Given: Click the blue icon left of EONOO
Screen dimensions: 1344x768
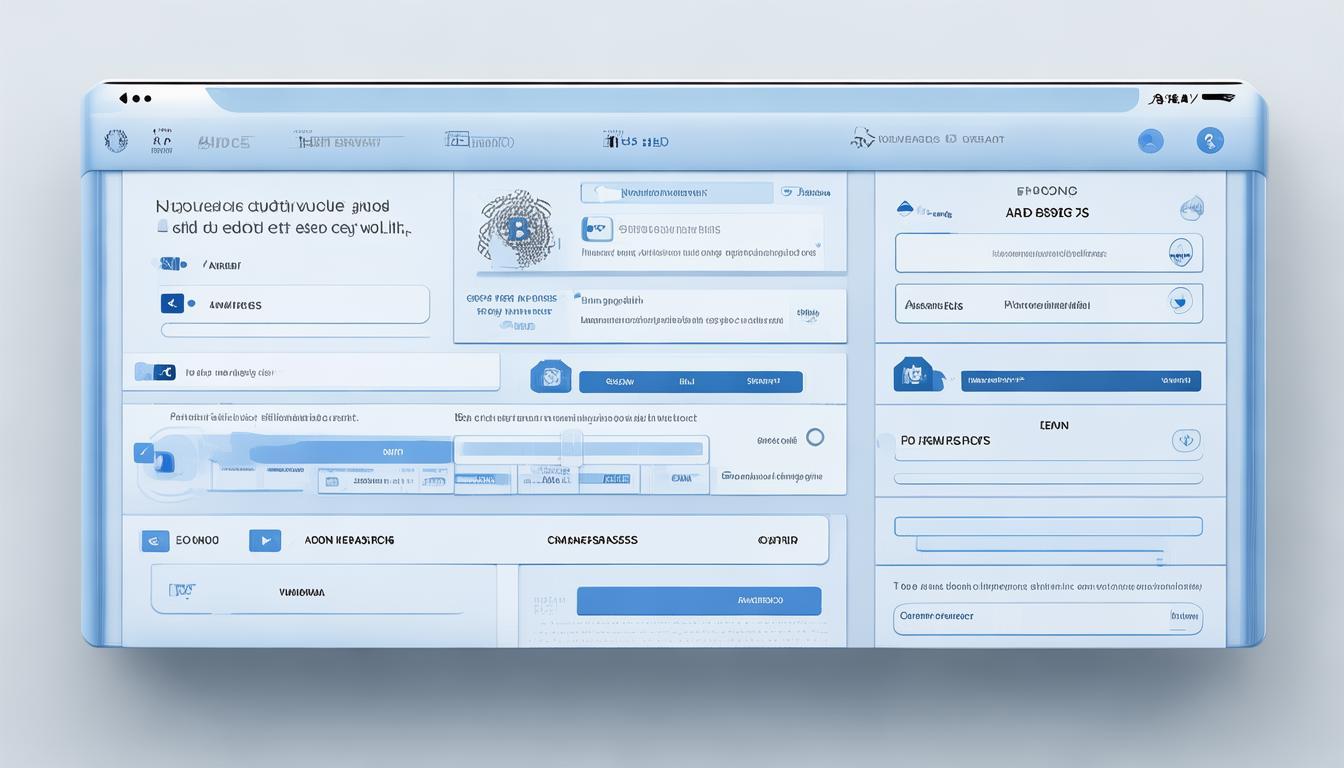Looking at the screenshot, I should coord(155,541).
